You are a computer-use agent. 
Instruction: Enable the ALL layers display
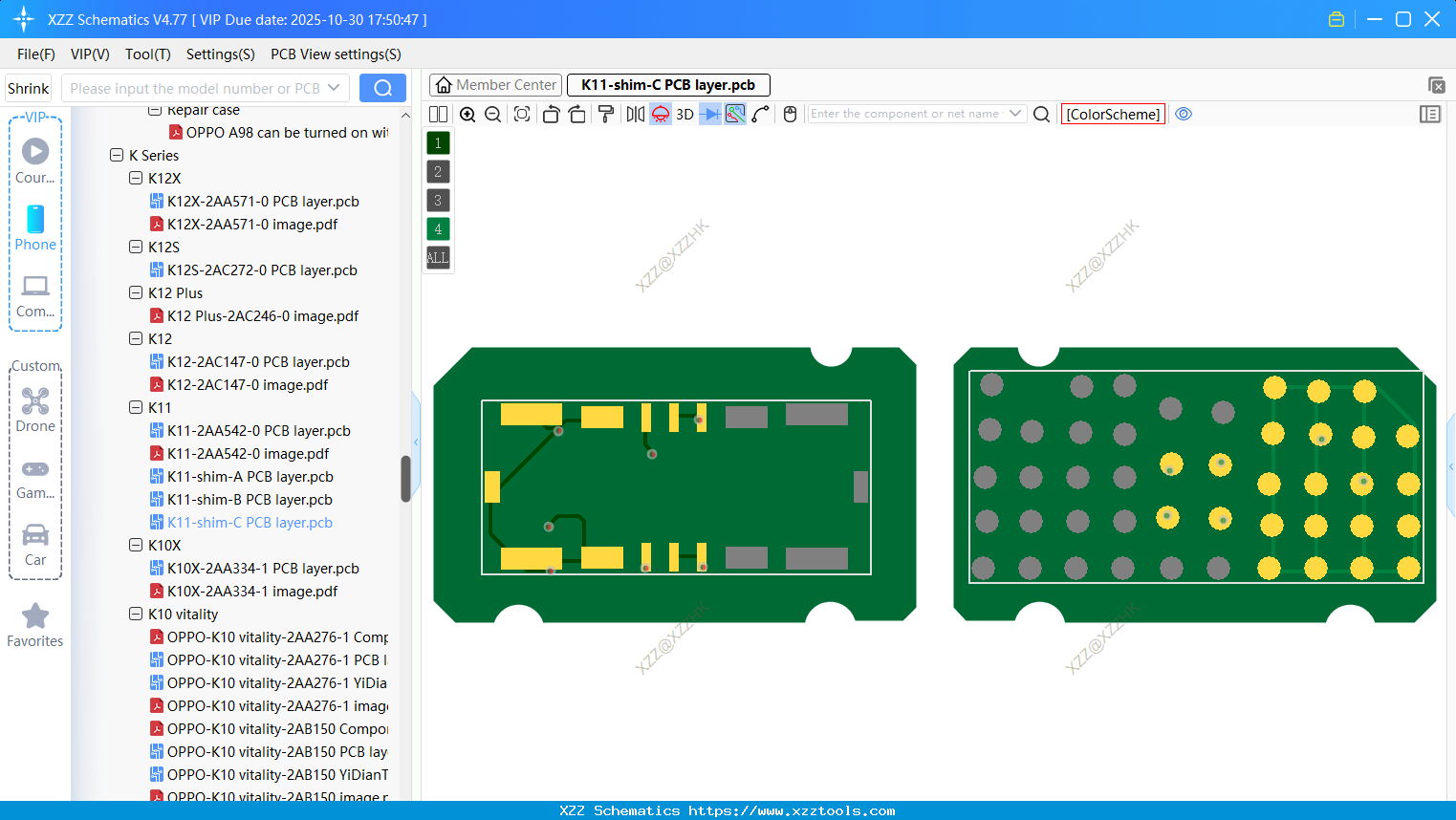pos(437,257)
